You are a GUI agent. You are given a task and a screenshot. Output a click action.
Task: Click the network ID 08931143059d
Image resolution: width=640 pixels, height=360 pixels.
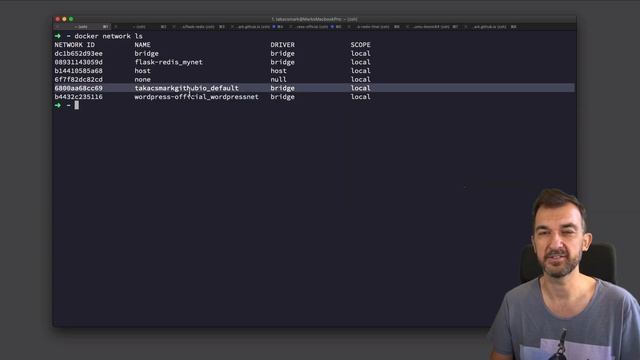pos(78,62)
